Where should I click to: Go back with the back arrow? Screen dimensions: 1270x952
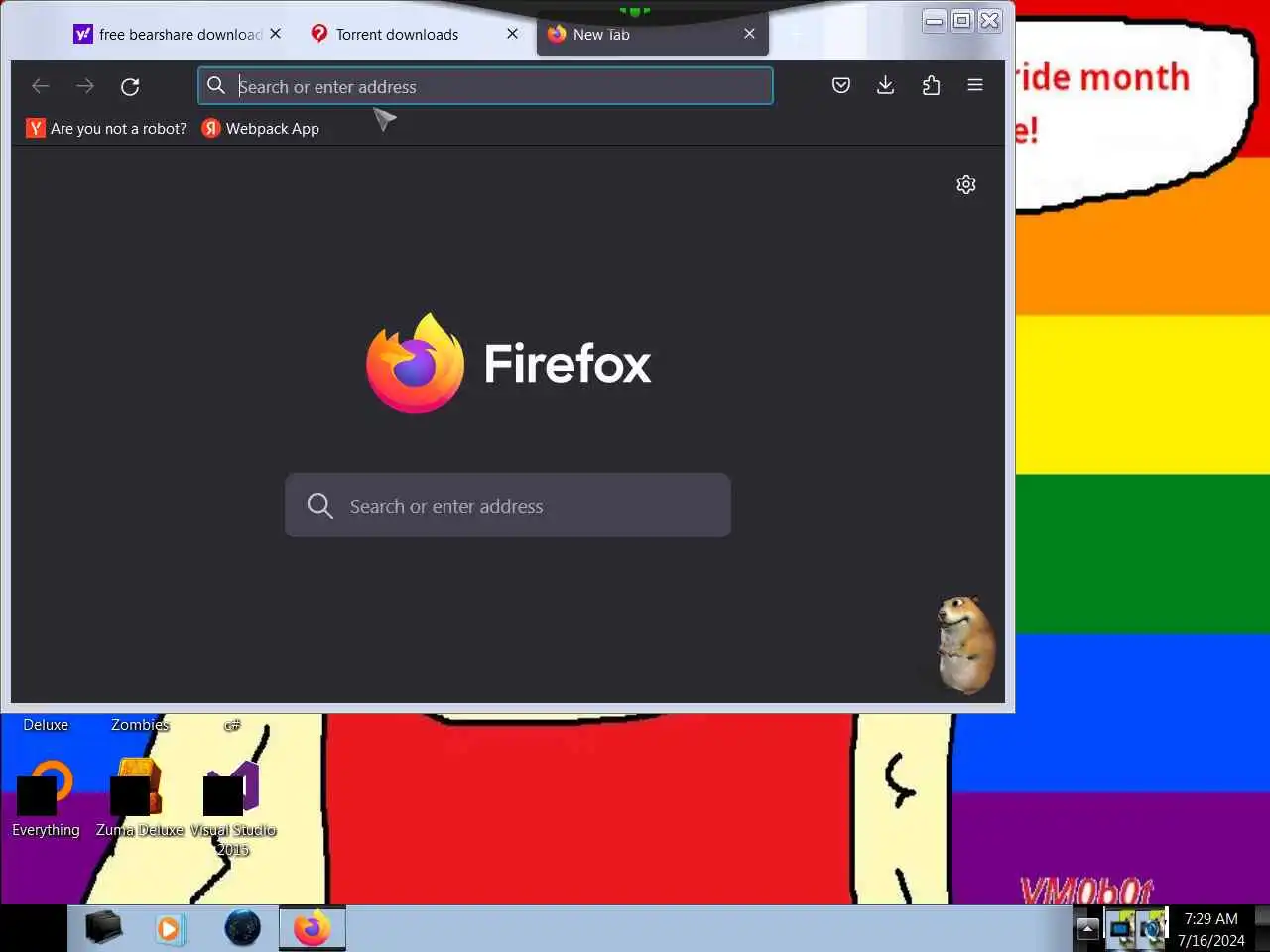coord(41,87)
